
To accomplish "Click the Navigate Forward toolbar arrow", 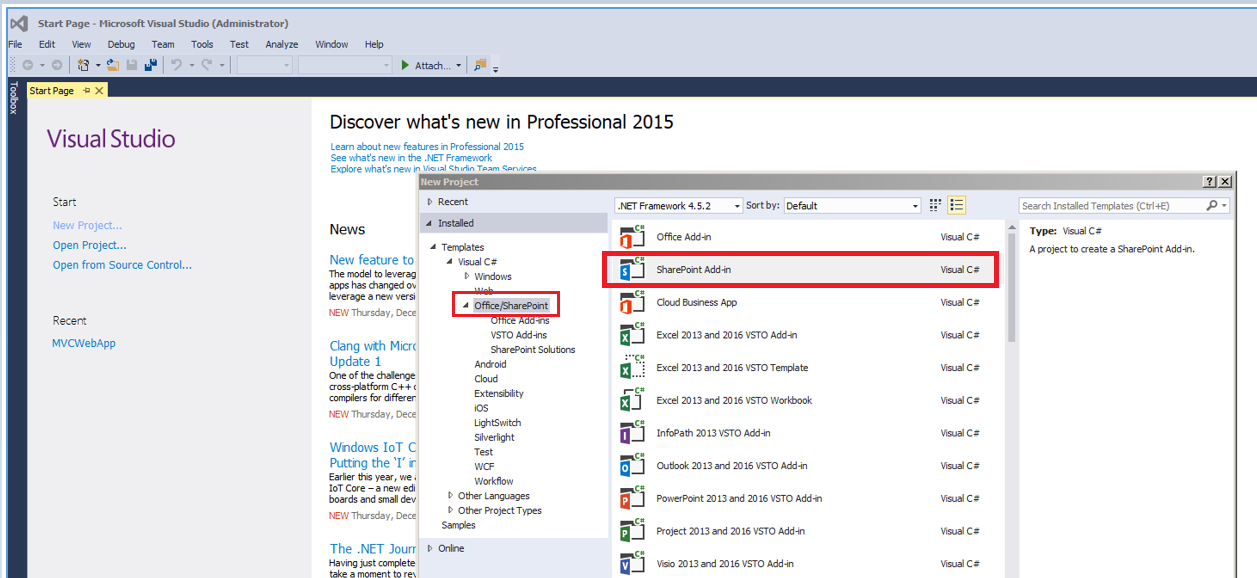I will pyautogui.click(x=57, y=65).
